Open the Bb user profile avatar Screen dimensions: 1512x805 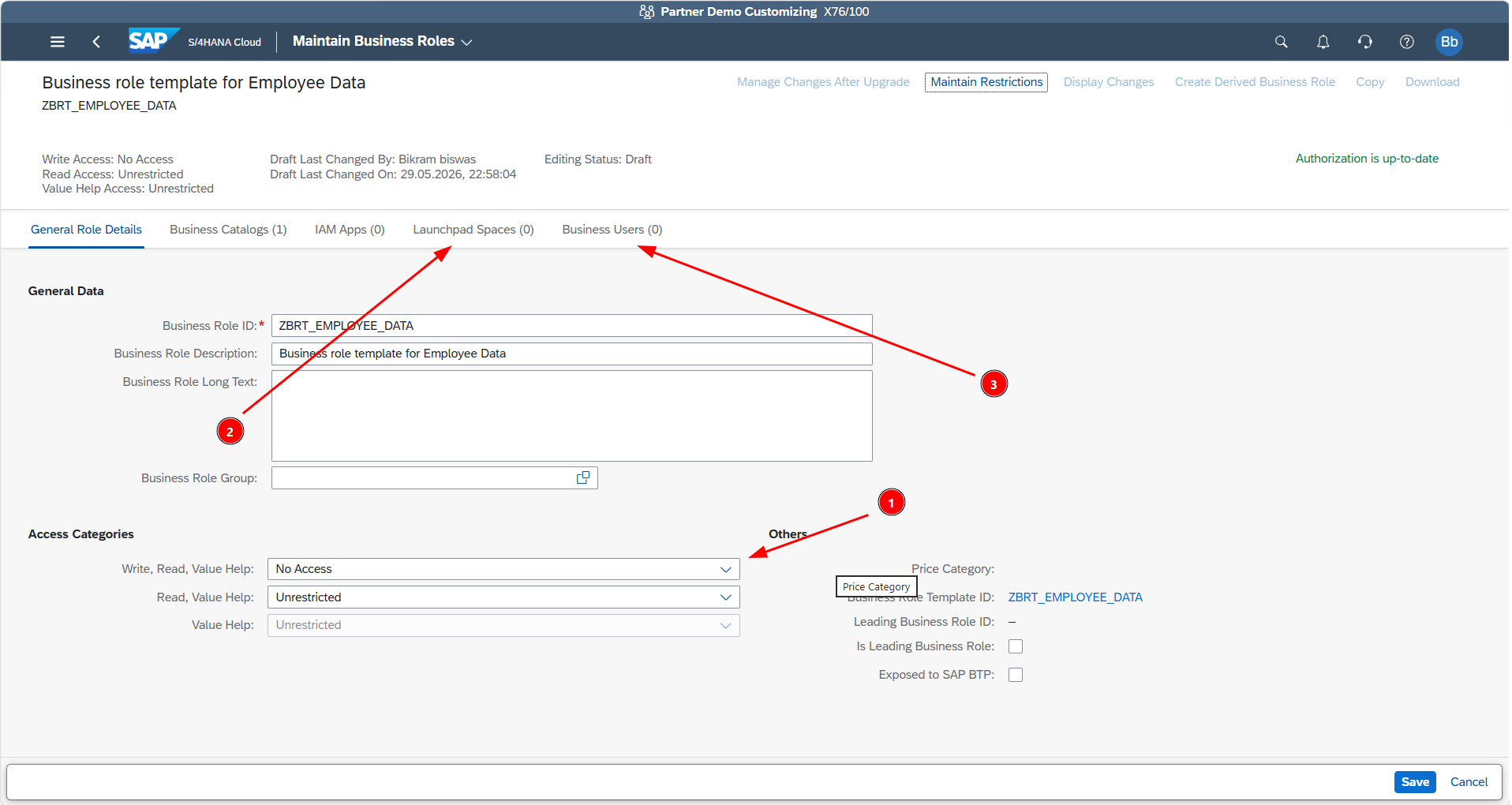[1449, 42]
